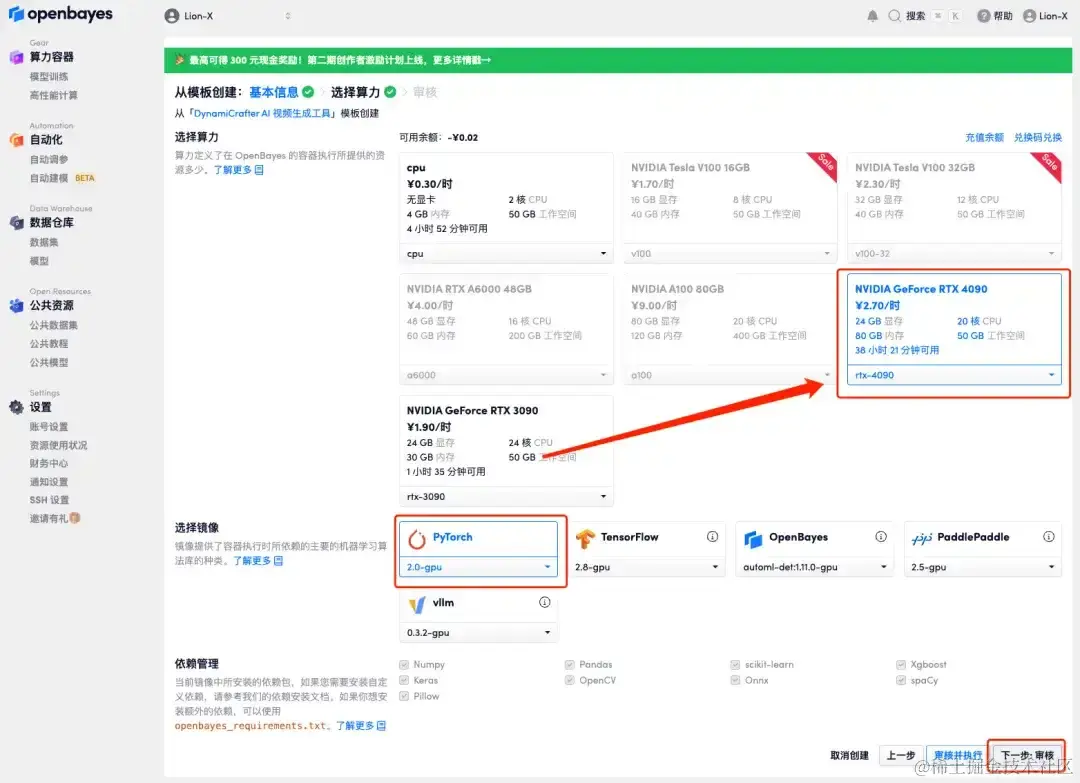Viewport: 1080px width, 783px height.
Task: Click the 下一步: 审核 button
Action: (1027, 755)
